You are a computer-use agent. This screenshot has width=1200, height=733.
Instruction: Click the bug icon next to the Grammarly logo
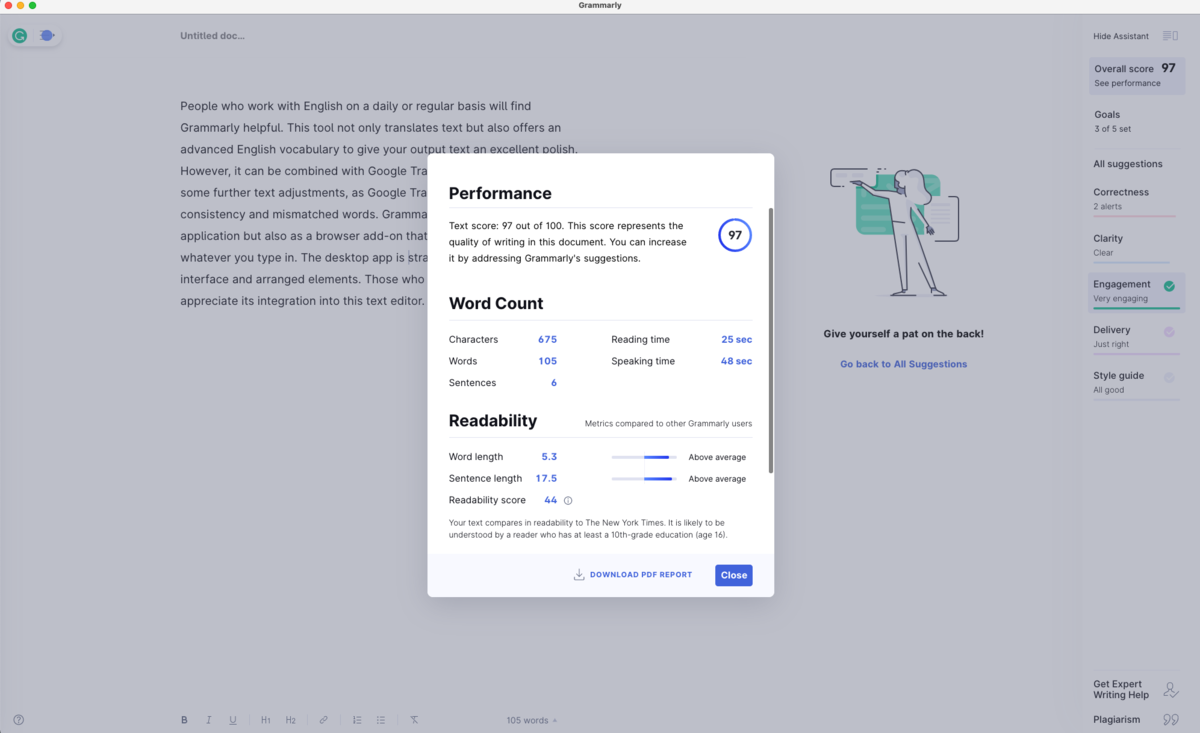(x=47, y=36)
